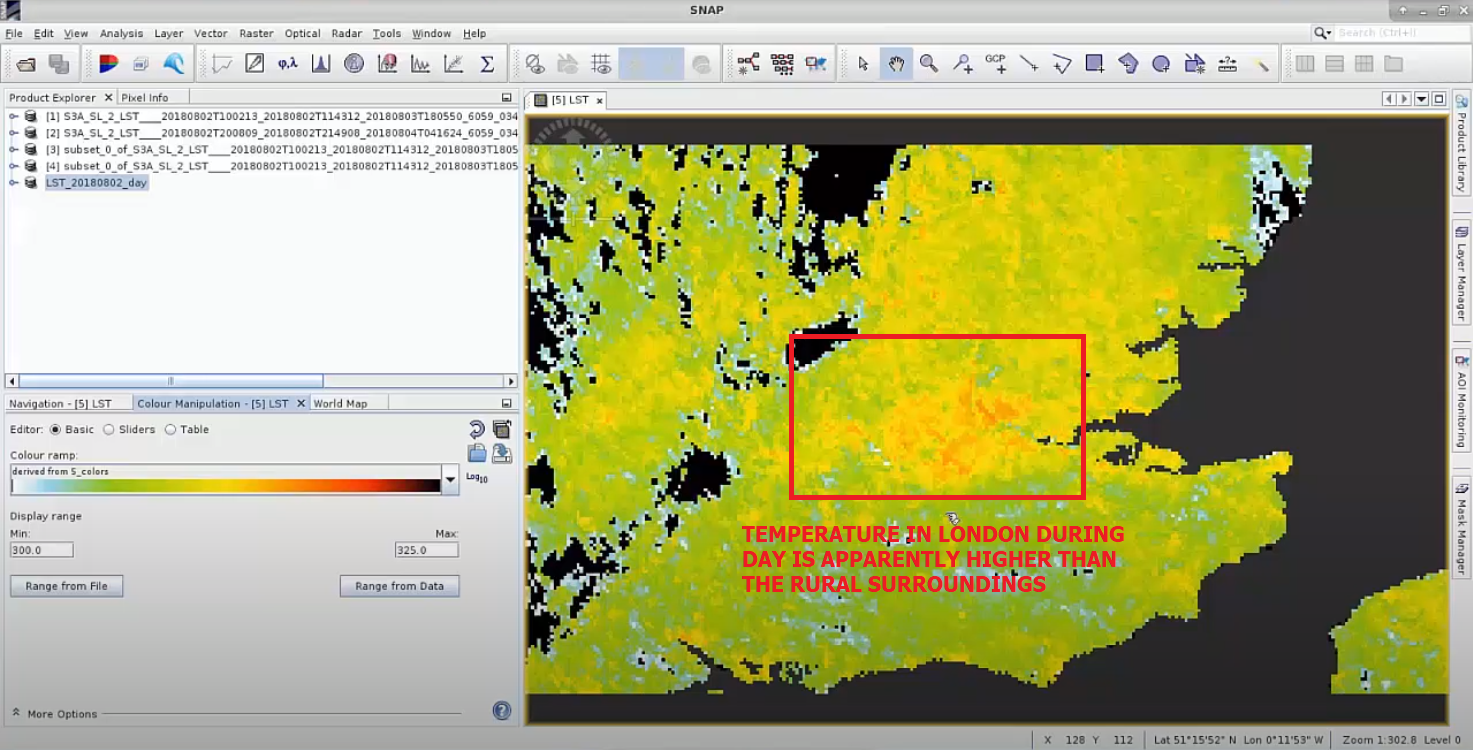Open the Statistics sigma tool
This screenshot has width=1473, height=750.
487,64
